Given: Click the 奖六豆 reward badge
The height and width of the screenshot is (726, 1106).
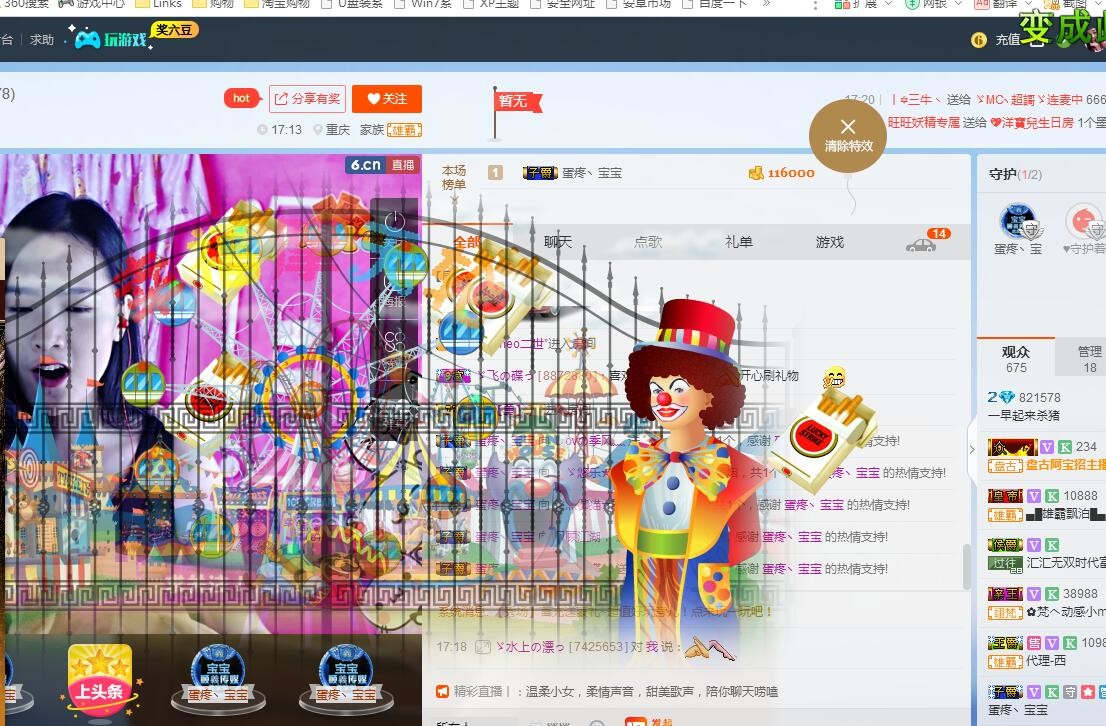Looking at the screenshot, I should tap(174, 30).
